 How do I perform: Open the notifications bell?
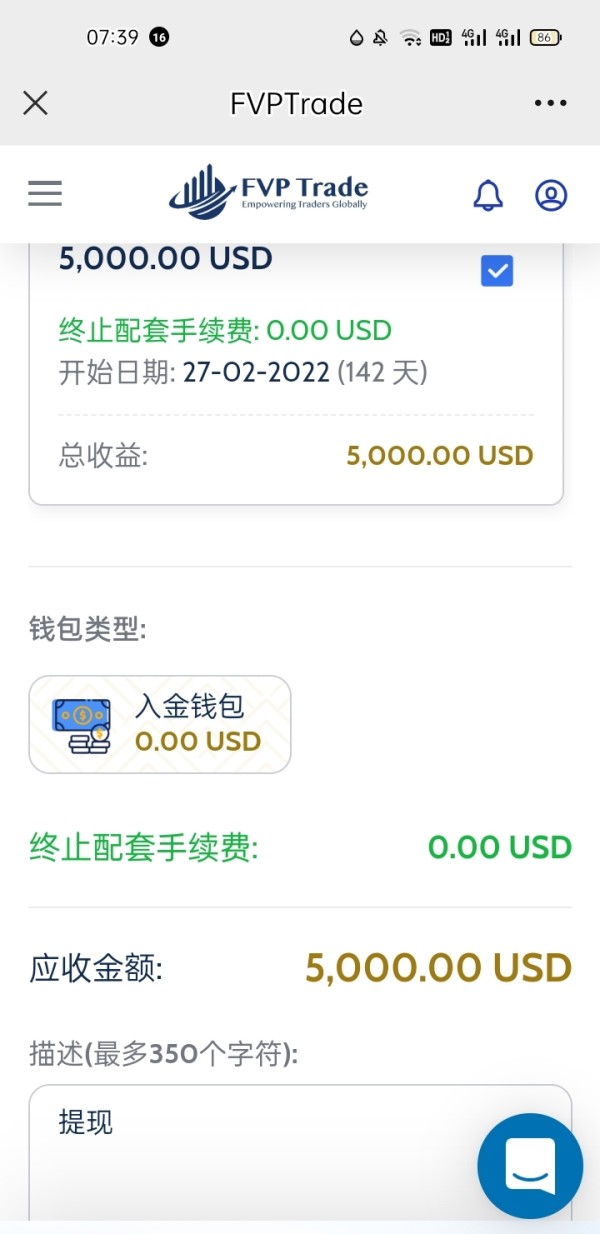click(488, 195)
